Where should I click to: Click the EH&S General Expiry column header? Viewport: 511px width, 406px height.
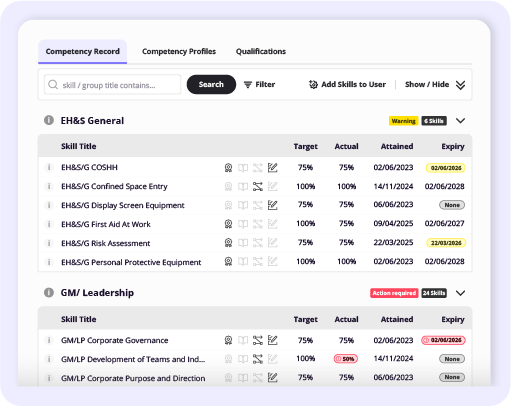(453, 146)
